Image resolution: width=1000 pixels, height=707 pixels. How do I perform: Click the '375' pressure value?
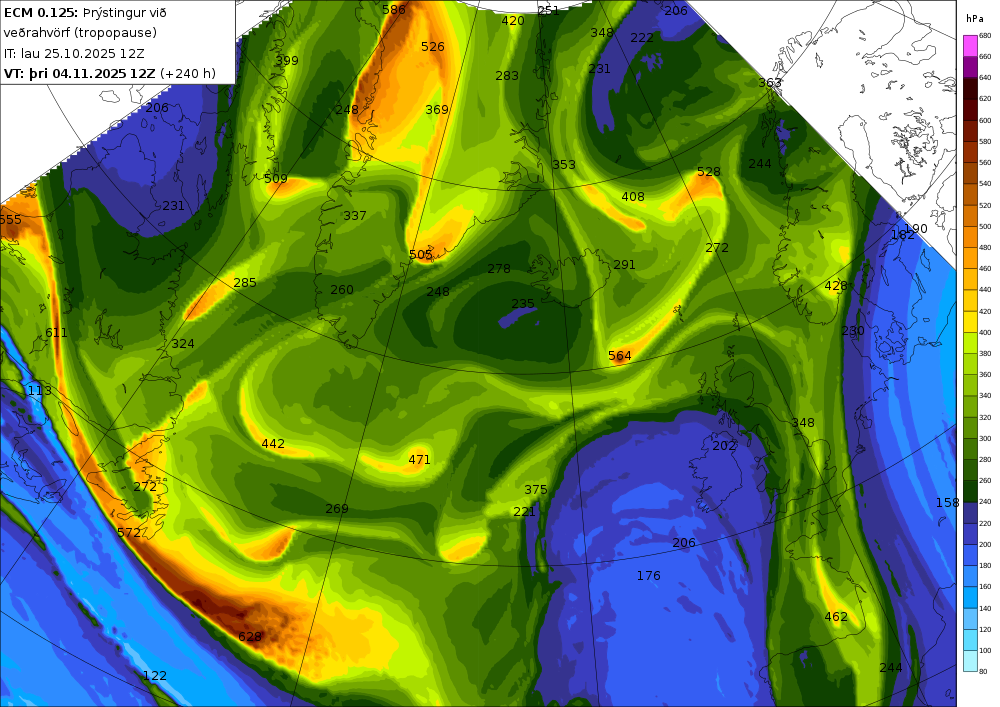pyautogui.click(x=536, y=490)
